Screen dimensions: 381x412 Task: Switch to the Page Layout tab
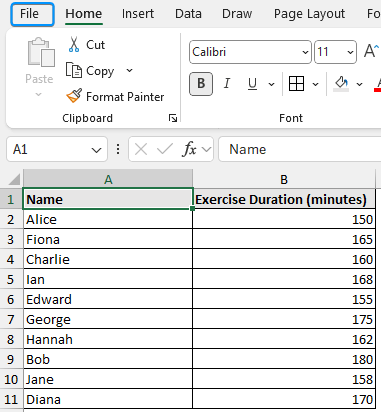pyautogui.click(x=309, y=14)
